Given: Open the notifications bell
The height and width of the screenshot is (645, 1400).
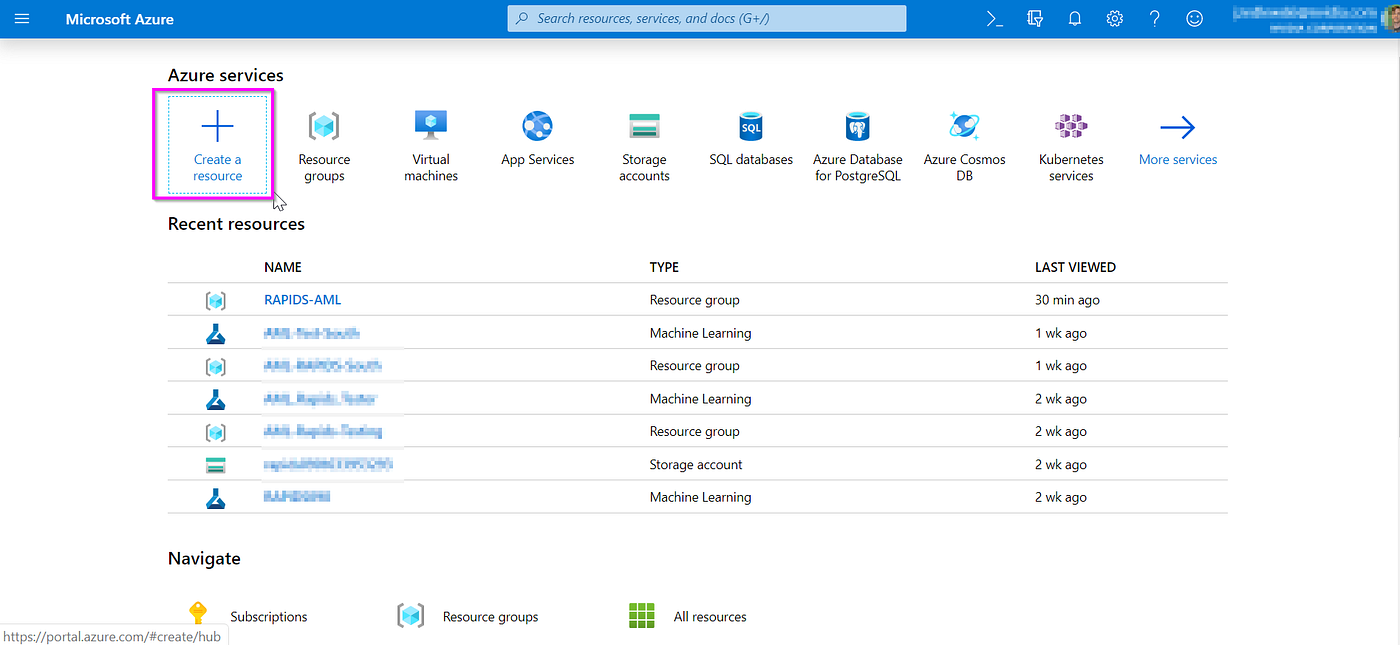Looking at the screenshot, I should point(1075,19).
